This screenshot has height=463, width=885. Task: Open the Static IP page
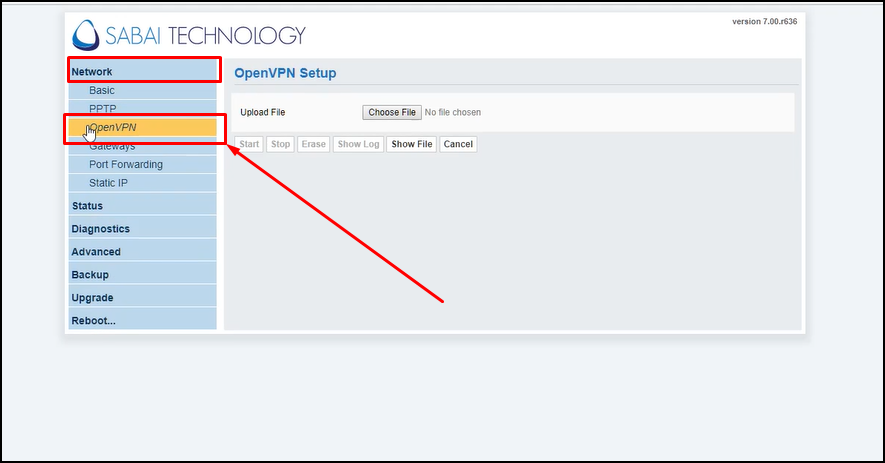click(108, 183)
